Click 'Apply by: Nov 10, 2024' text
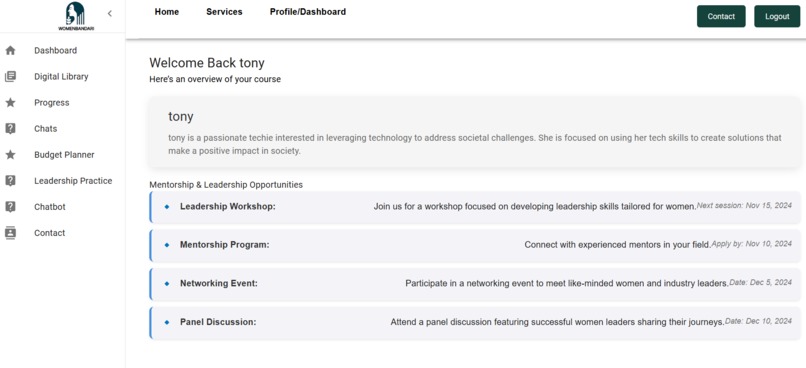Viewport: 806px width, 368px height. (752, 244)
